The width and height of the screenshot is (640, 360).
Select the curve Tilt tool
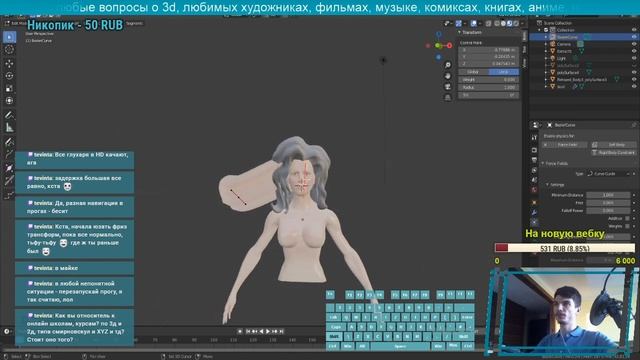point(9,180)
